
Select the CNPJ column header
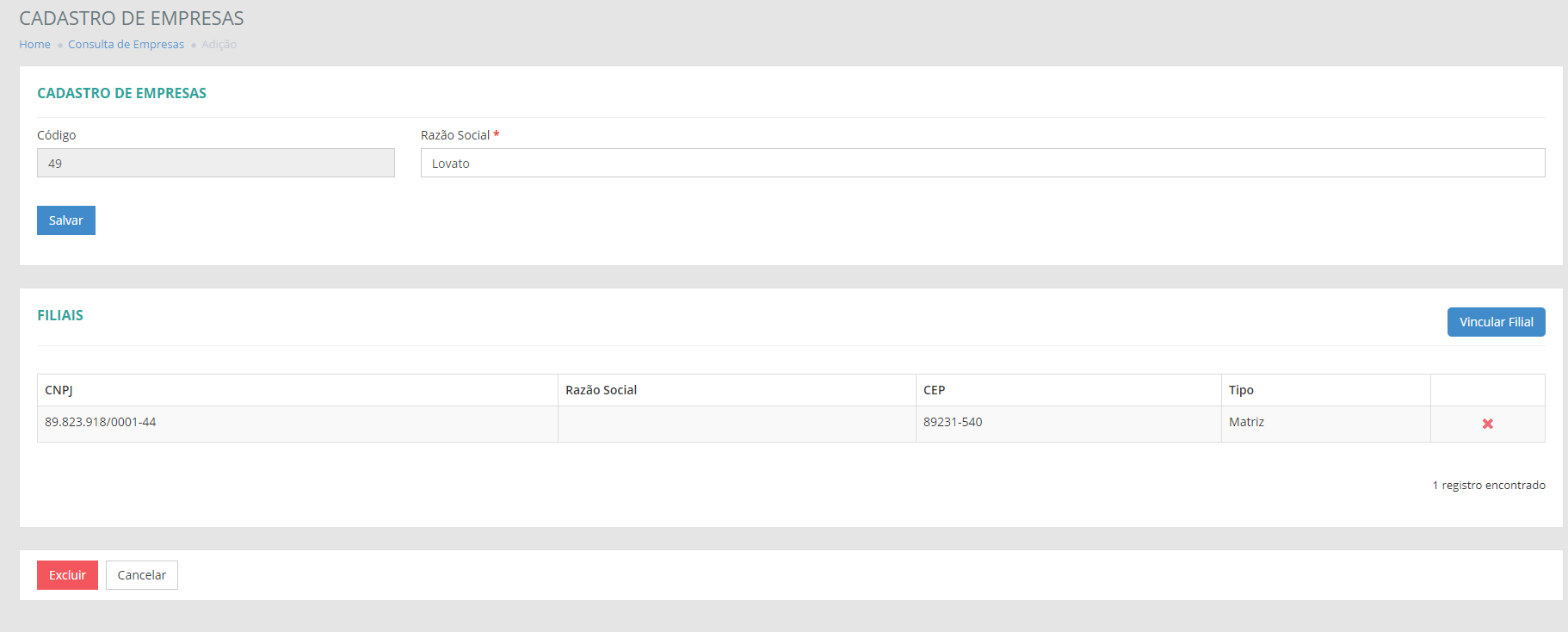[59, 390]
